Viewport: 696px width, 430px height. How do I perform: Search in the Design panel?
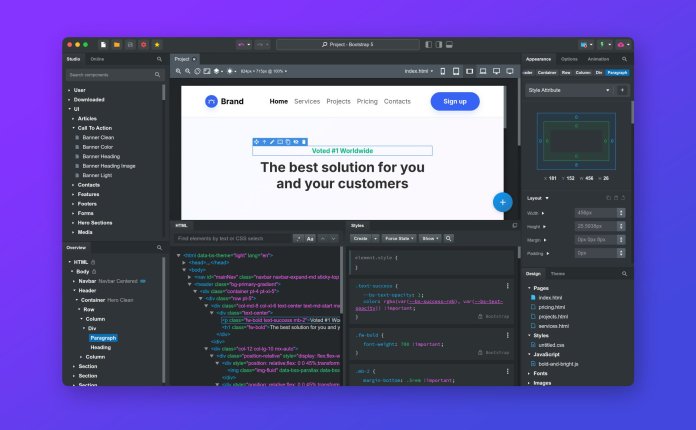coord(625,274)
